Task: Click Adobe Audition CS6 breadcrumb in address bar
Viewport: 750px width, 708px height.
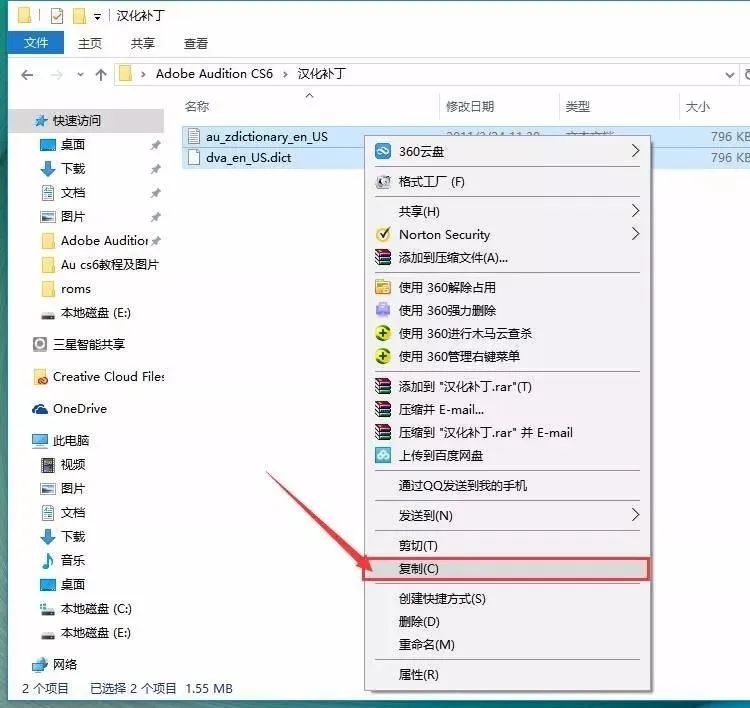Action: (x=214, y=74)
